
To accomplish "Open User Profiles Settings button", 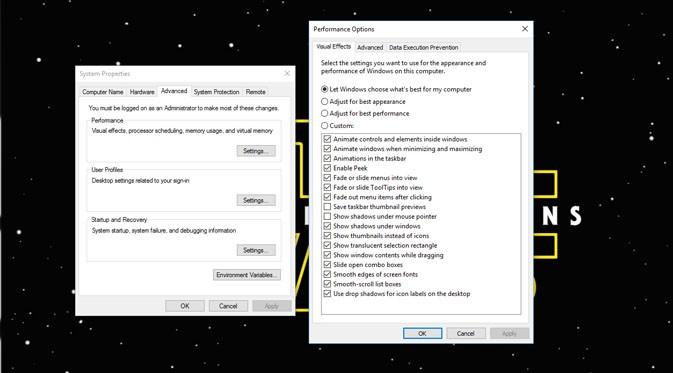I will tap(256, 200).
